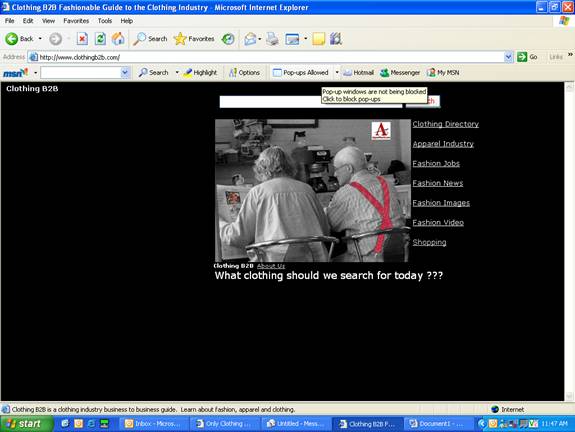Click the page search text field
Image resolution: width=575 pixels, height=432 pixels.
pos(311,102)
